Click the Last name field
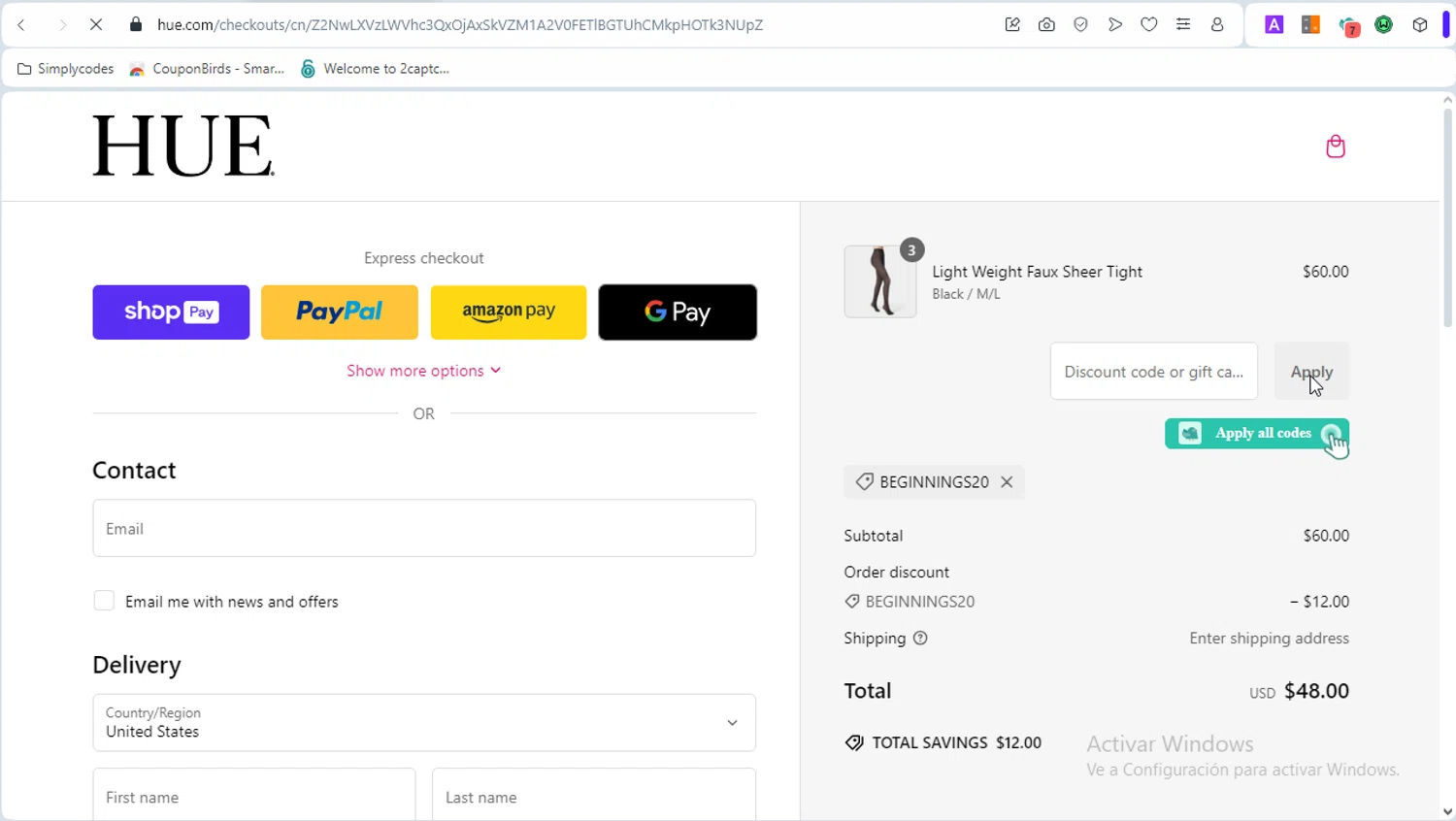The width and height of the screenshot is (1456, 821). point(594,795)
